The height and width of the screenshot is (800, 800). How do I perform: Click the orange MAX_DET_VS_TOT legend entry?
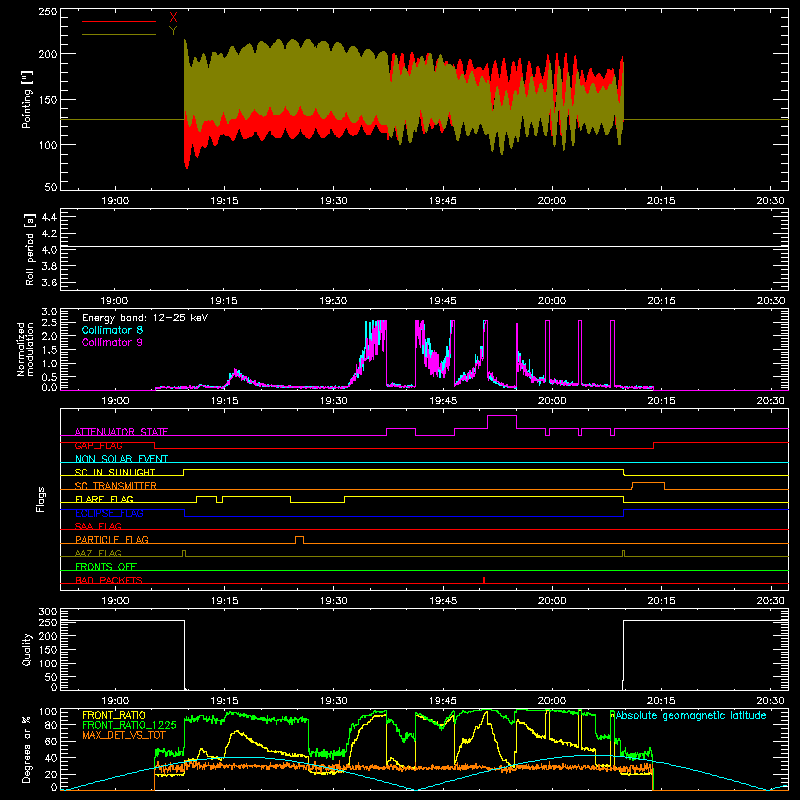click(124, 735)
